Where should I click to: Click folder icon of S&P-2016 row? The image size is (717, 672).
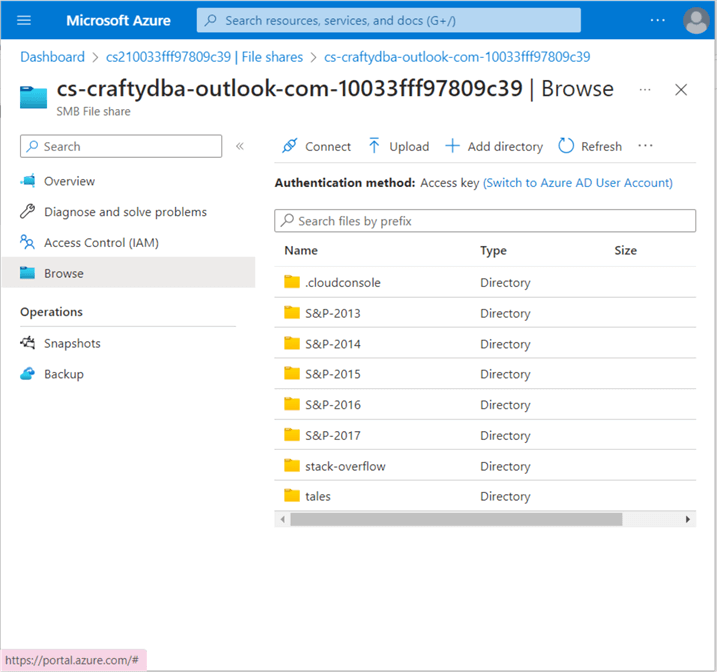coord(292,404)
